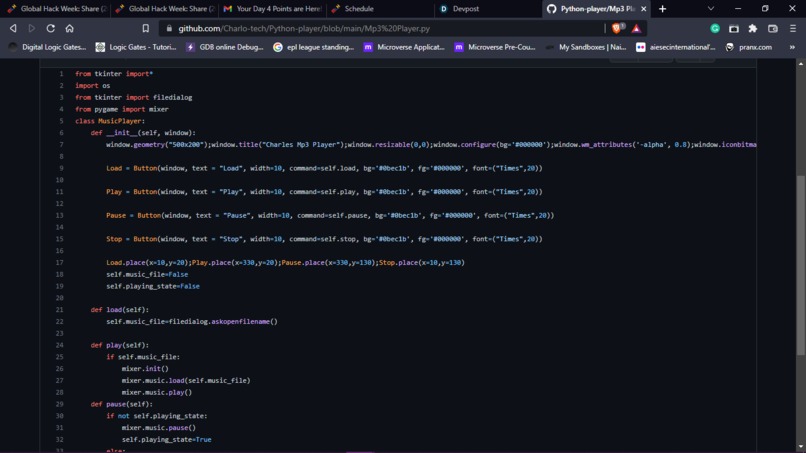The width and height of the screenshot is (806, 453).
Task: Open the Microverse Pre-Course bookmark
Action: pos(495,47)
